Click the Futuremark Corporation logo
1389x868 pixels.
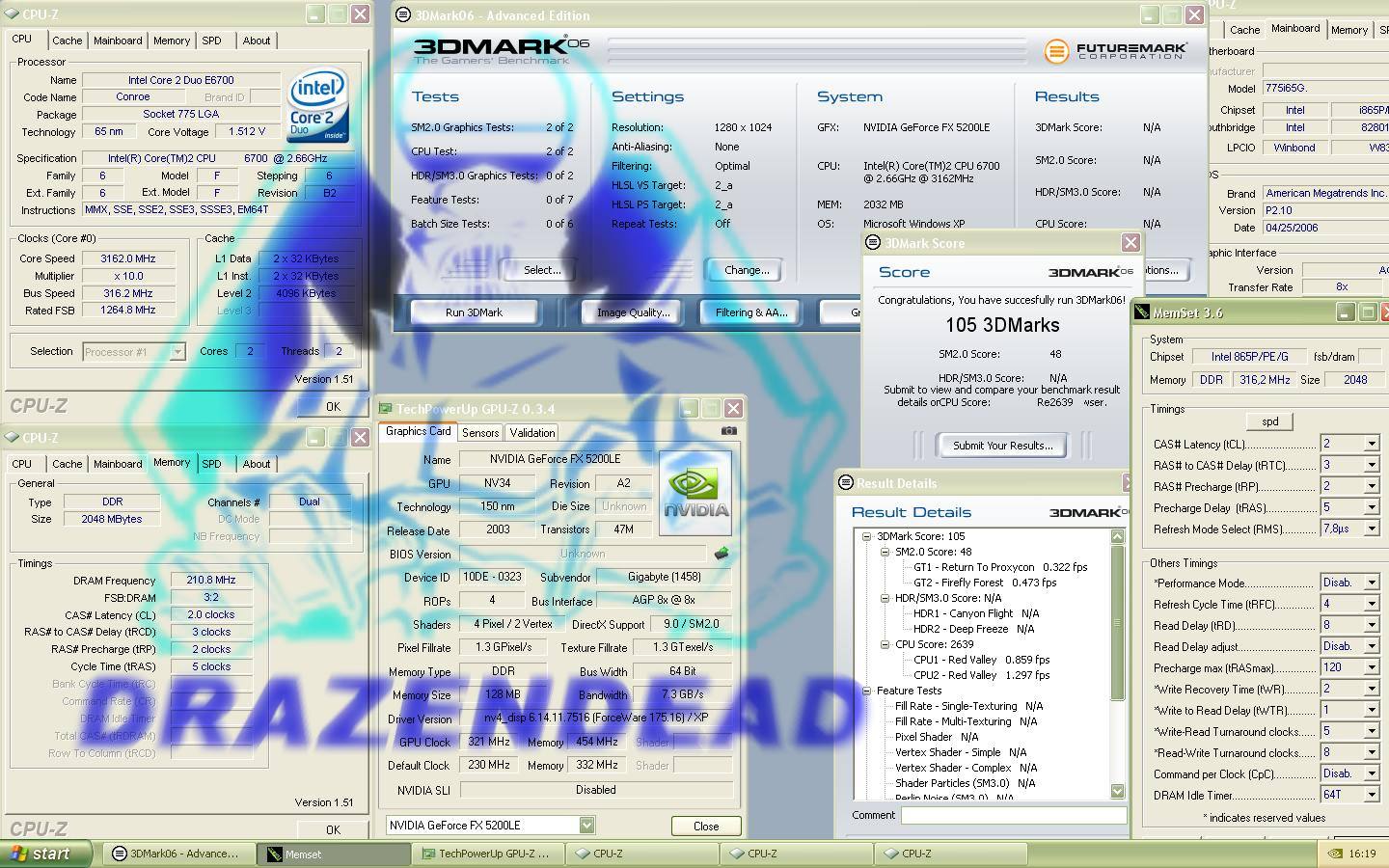coord(1116,50)
